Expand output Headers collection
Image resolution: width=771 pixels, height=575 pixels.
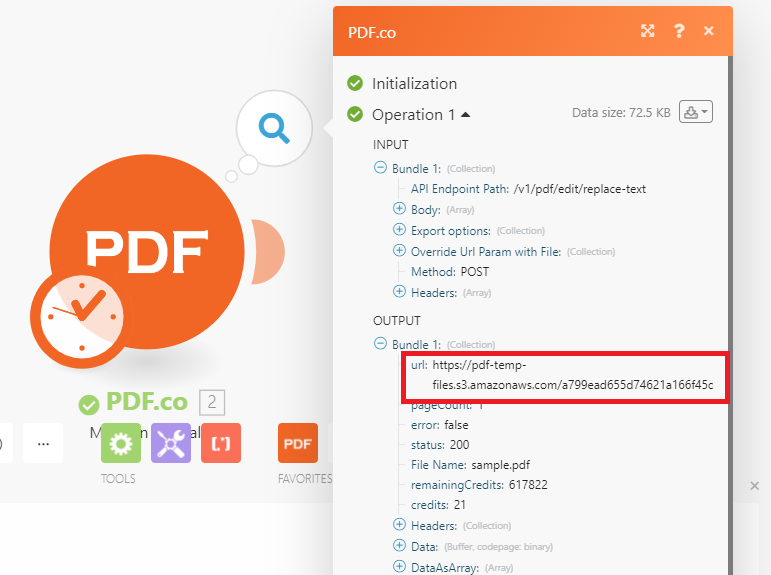399,525
